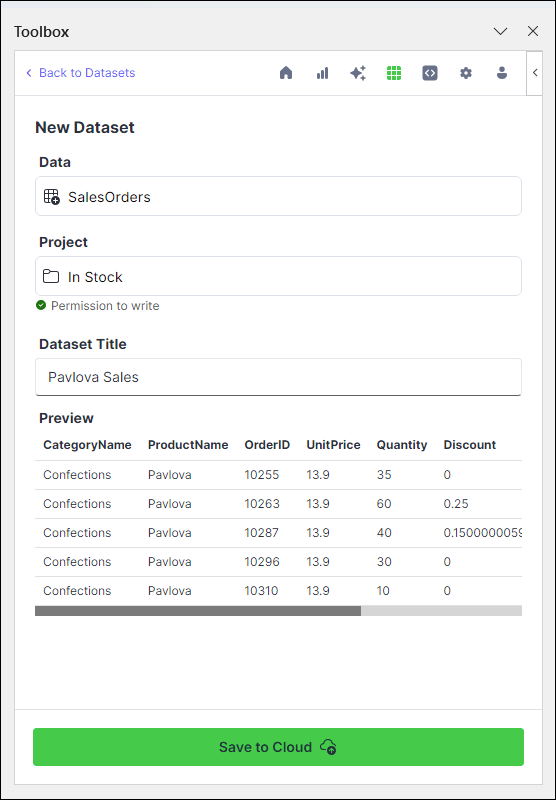Collapse the side panel with the arrow
This screenshot has height=800, width=556.
pos(535,73)
